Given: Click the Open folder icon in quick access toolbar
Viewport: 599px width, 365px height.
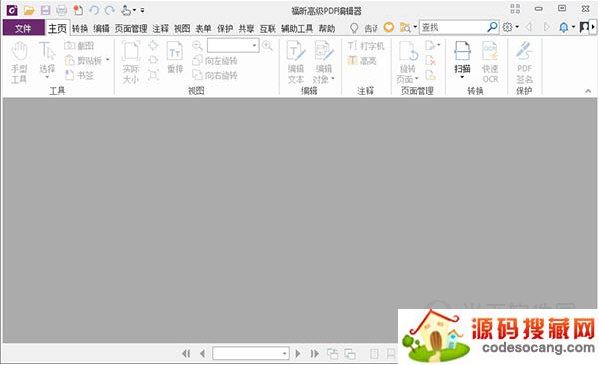Looking at the screenshot, I should [29, 10].
